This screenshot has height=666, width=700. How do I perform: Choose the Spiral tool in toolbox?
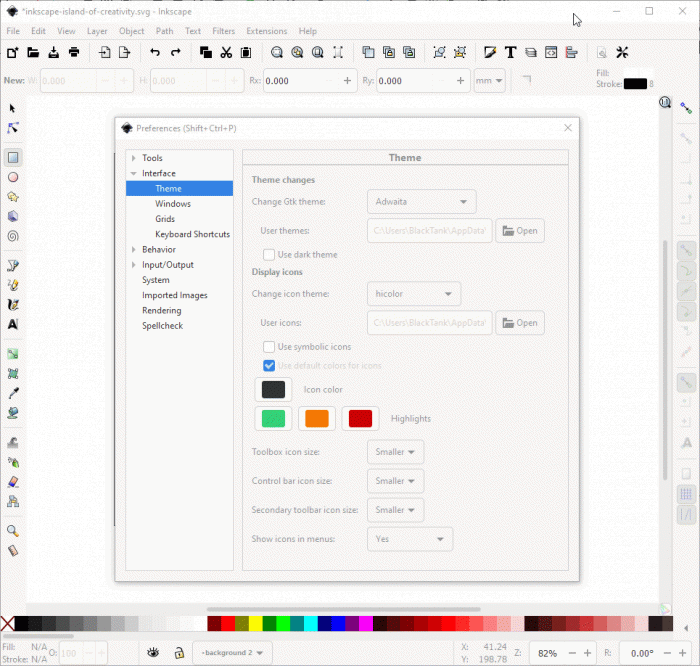coord(13,236)
